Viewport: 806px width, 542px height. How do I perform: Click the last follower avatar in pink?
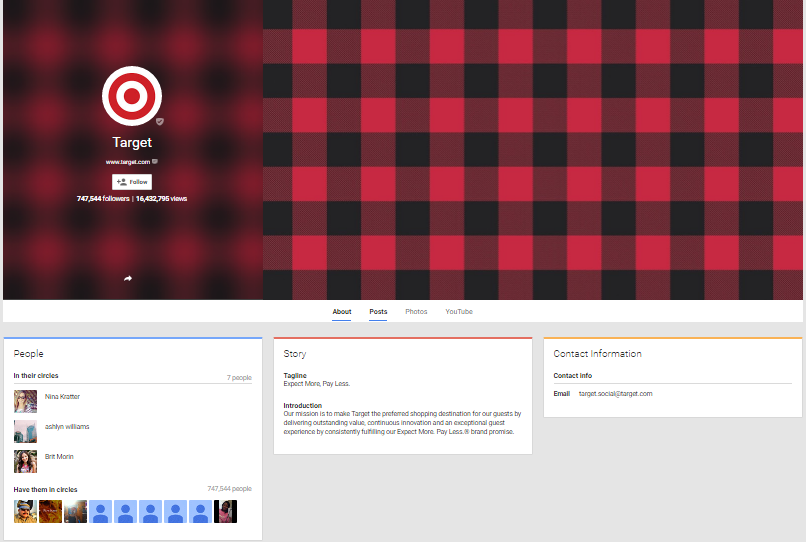226,512
